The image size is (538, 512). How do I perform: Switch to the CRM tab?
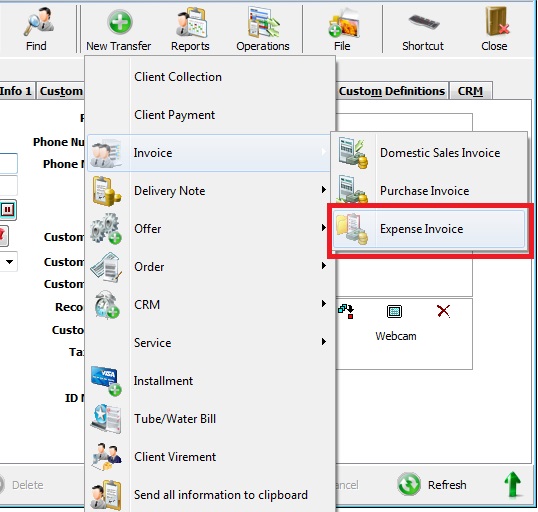click(470, 91)
